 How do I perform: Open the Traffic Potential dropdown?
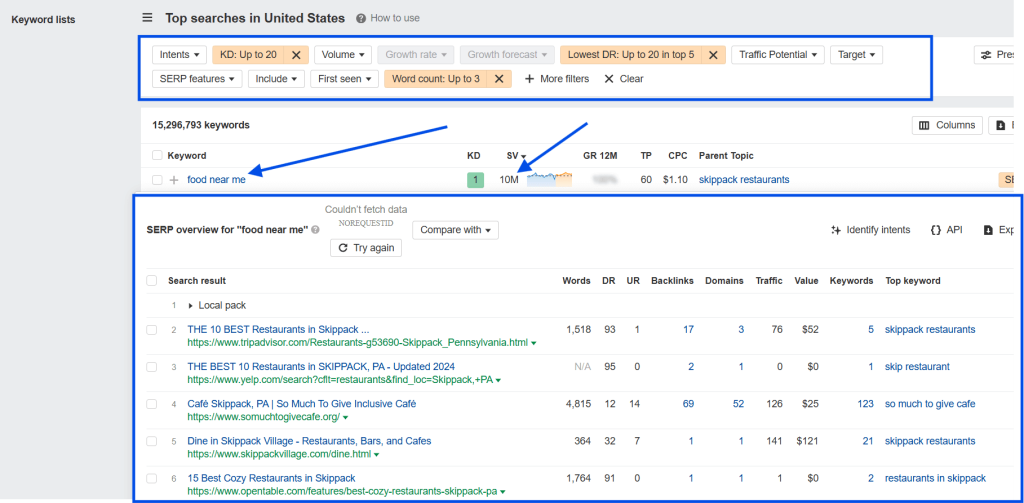[x=778, y=55]
